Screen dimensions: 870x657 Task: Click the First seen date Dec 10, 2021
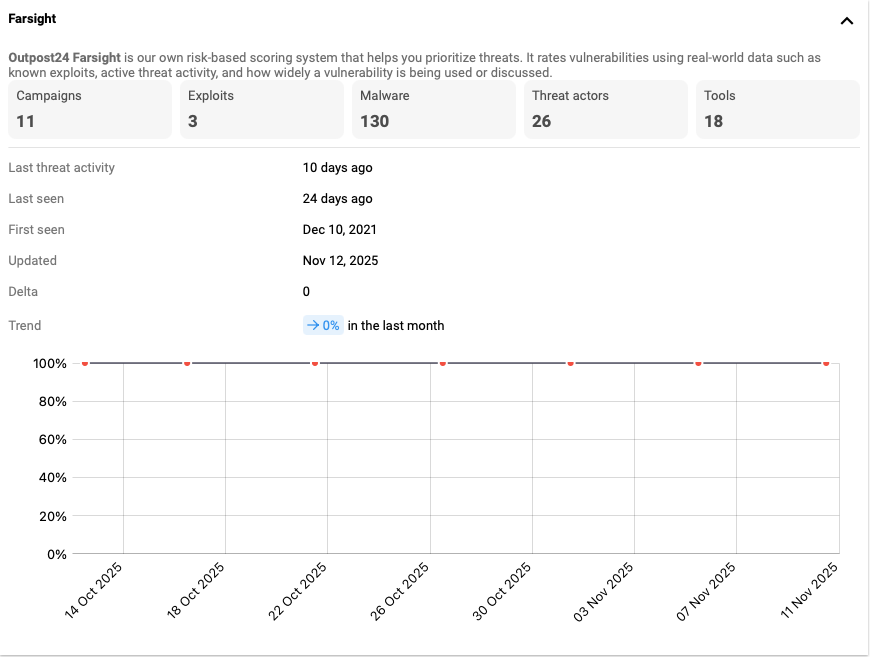pyautogui.click(x=339, y=230)
